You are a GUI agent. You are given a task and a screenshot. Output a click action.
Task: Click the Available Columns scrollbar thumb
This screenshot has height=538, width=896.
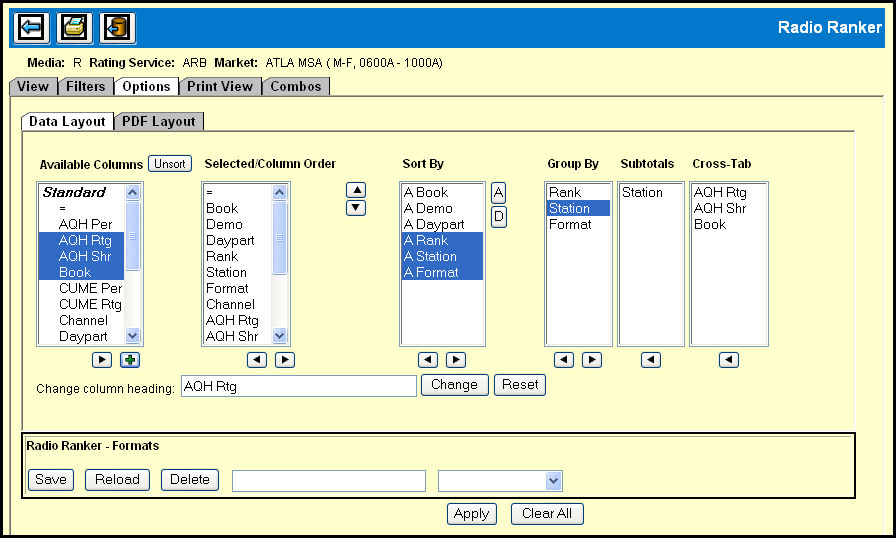tap(133, 235)
